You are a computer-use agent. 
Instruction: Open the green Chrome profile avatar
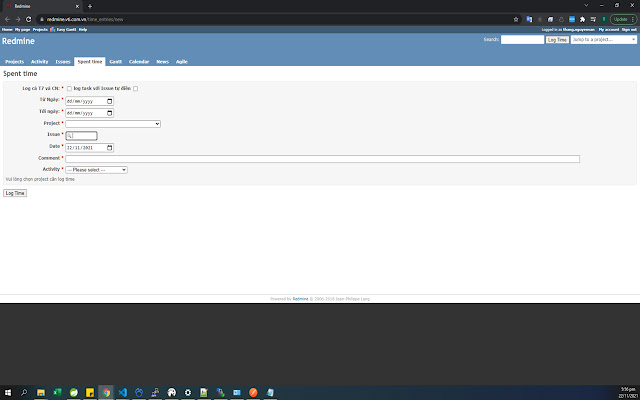tap(604, 19)
